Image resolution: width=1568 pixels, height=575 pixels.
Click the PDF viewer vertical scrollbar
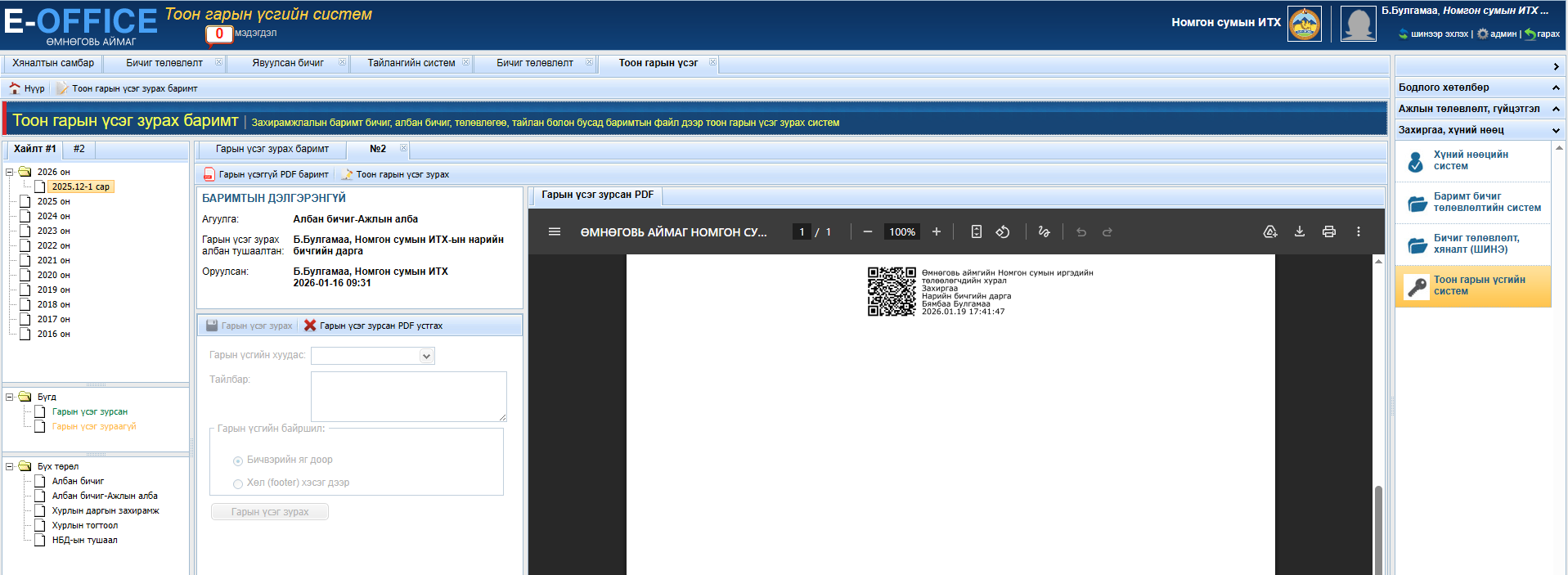[1378, 523]
